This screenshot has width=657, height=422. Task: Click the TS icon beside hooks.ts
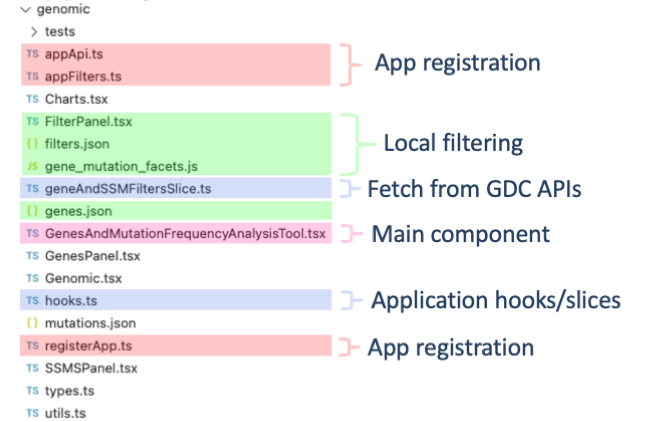[33, 300]
